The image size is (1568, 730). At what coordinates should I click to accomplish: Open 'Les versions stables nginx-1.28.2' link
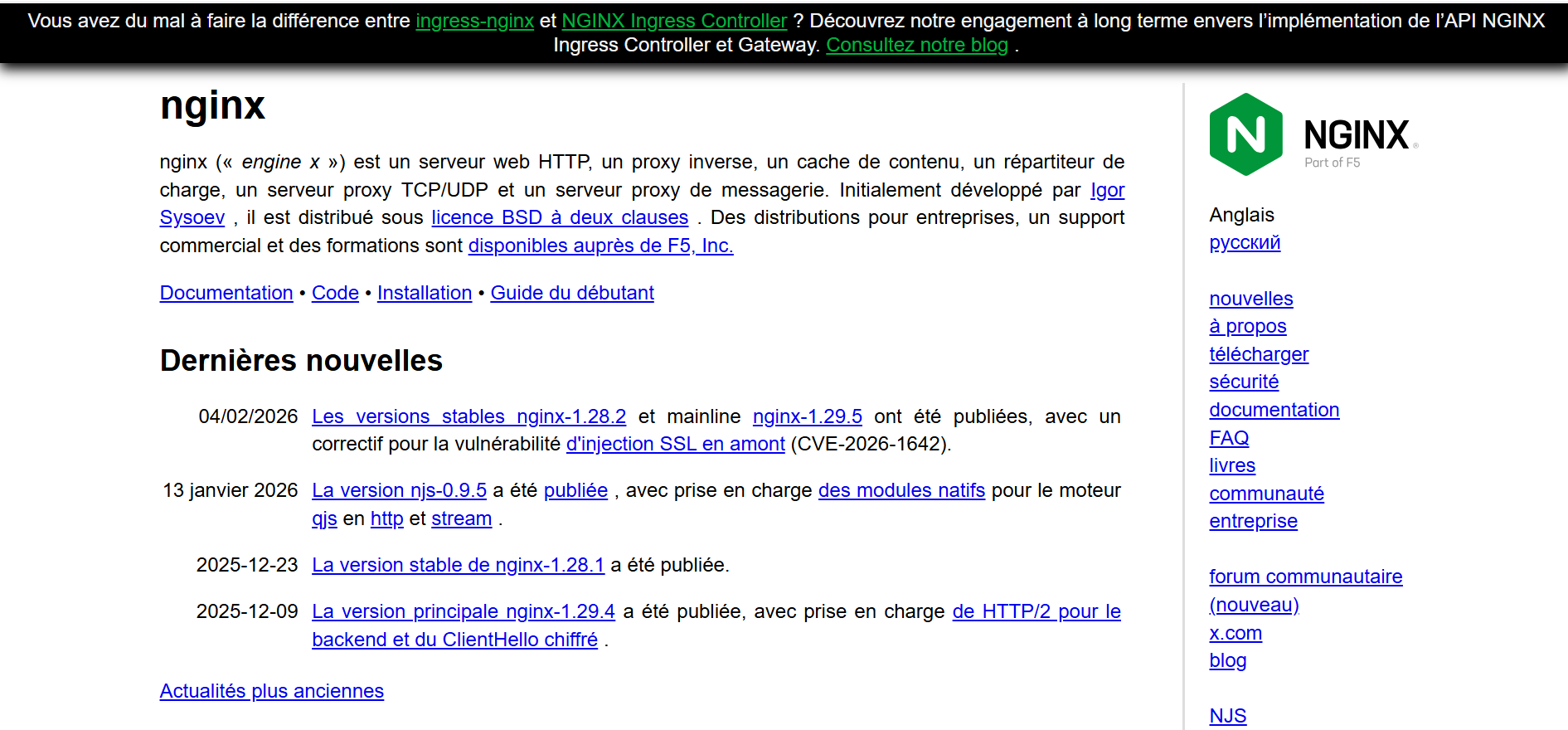pyautogui.click(x=468, y=416)
